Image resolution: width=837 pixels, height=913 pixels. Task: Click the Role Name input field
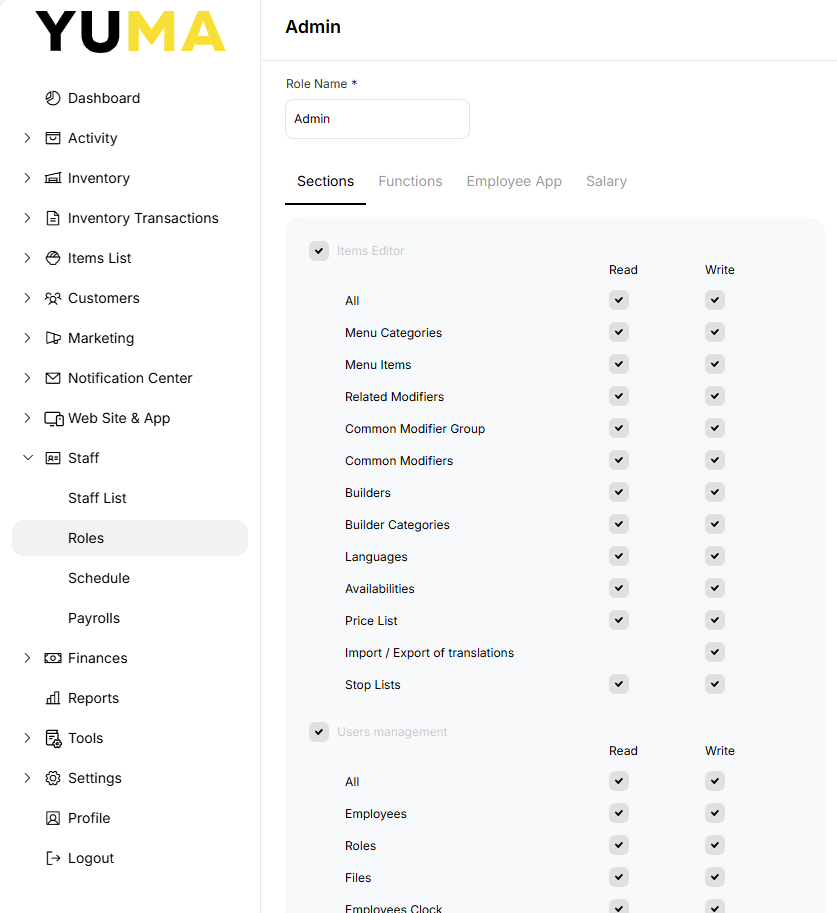tap(377, 119)
